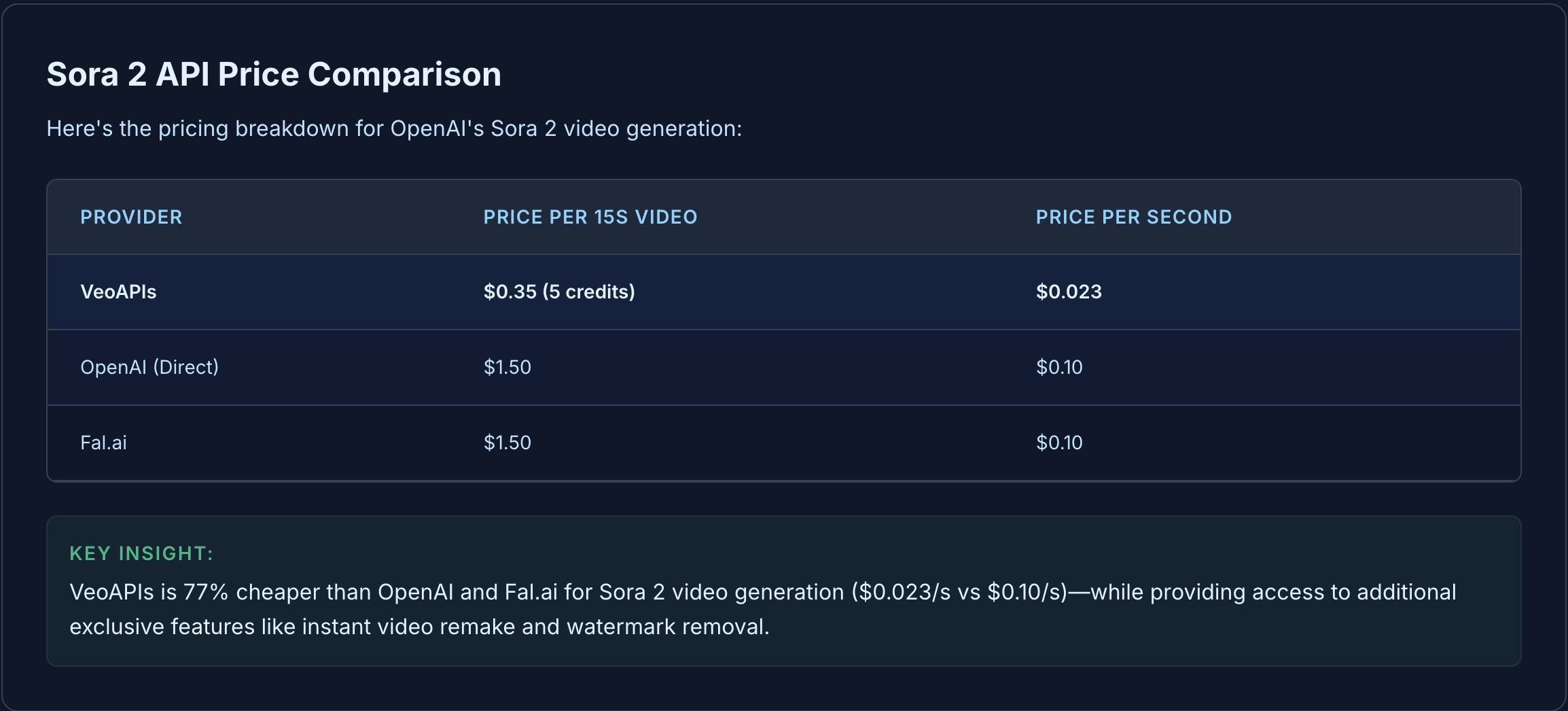Screen dimensions: 1568x711
Task: Click the "($0.023/s vs $0.10/s)" comparison text
Action: [959, 592]
